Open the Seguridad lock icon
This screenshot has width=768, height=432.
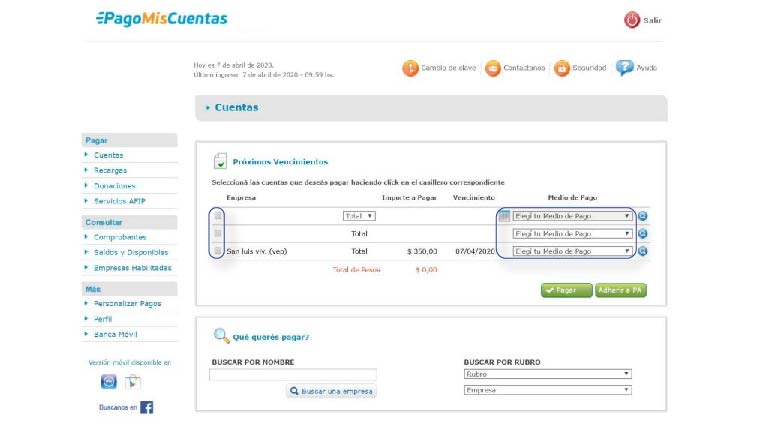(x=562, y=68)
